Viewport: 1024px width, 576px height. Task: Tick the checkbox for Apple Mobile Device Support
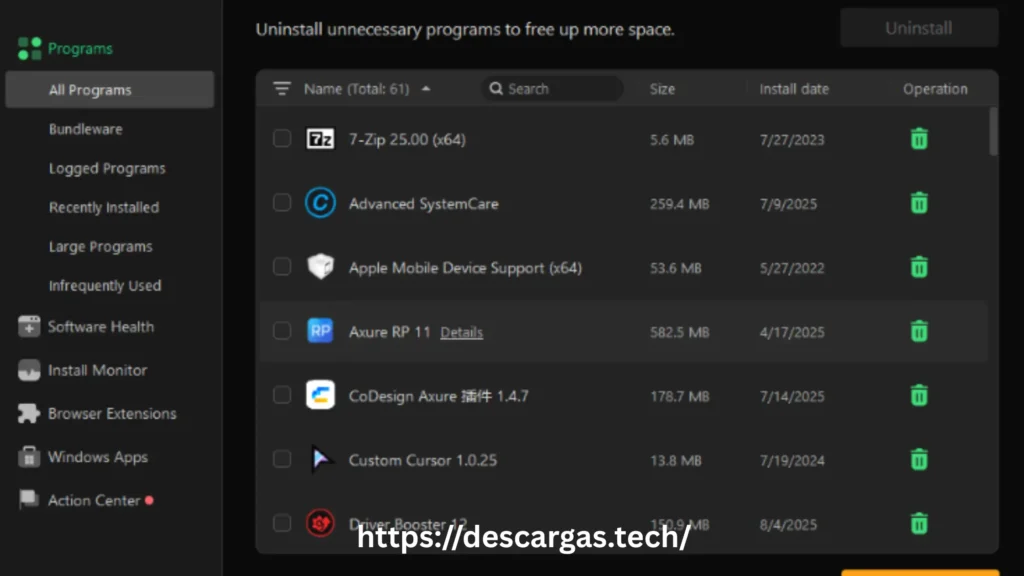(282, 266)
